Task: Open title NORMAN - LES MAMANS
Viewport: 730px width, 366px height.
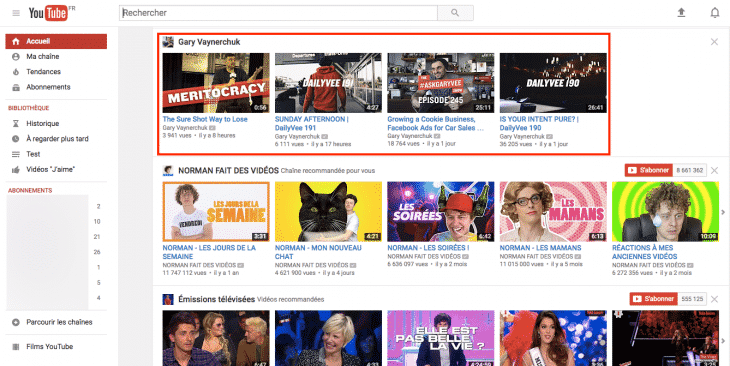Action: point(541,248)
